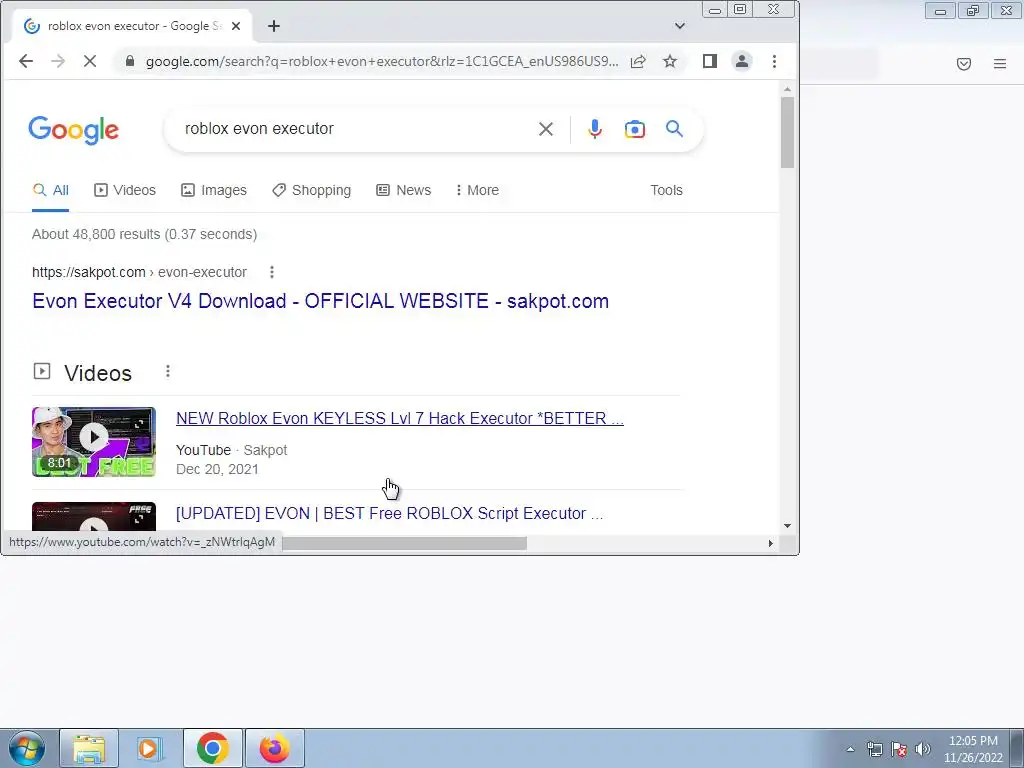The height and width of the screenshot is (768, 1024).
Task: Open '[UPDATED] EVON | BEST Free ROBLOX' video link
Action: click(389, 513)
